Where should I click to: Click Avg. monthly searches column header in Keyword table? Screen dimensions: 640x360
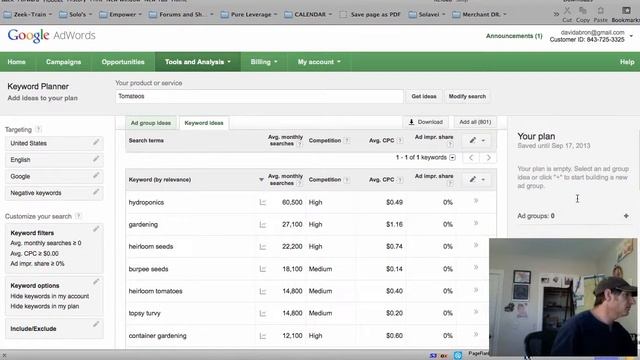[285, 180]
